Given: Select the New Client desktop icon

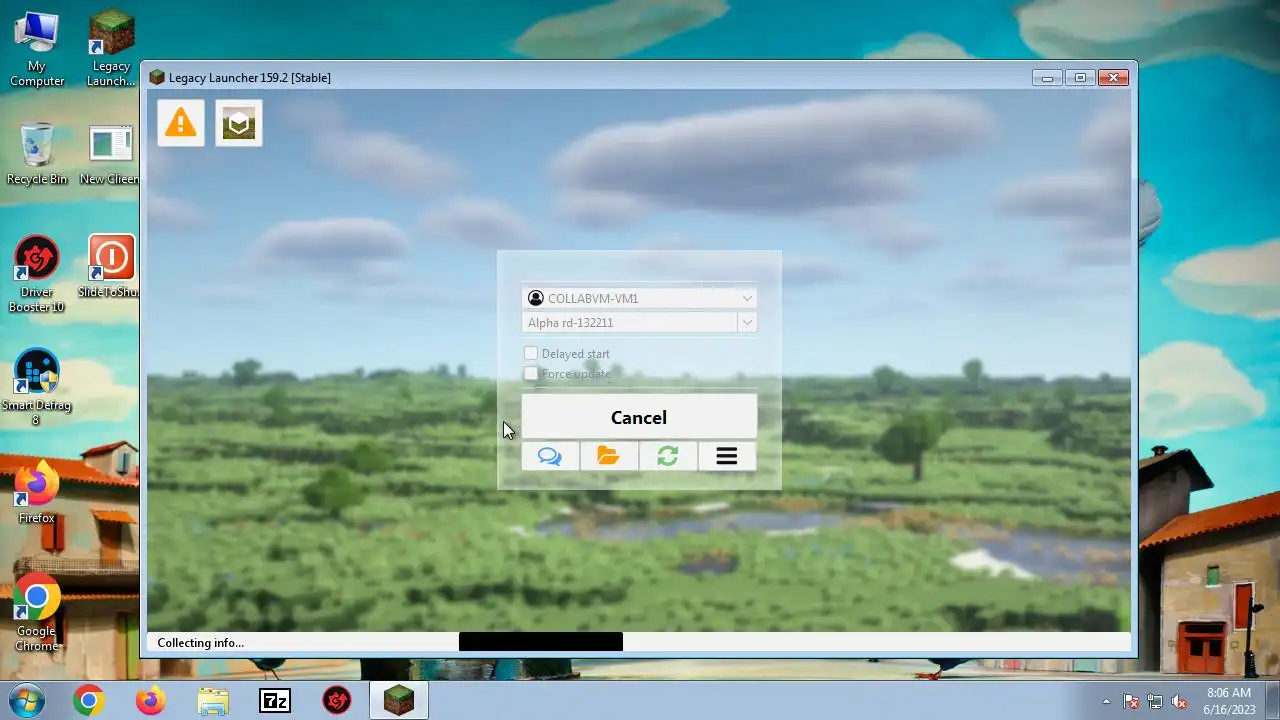Looking at the screenshot, I should click(110, 154).
